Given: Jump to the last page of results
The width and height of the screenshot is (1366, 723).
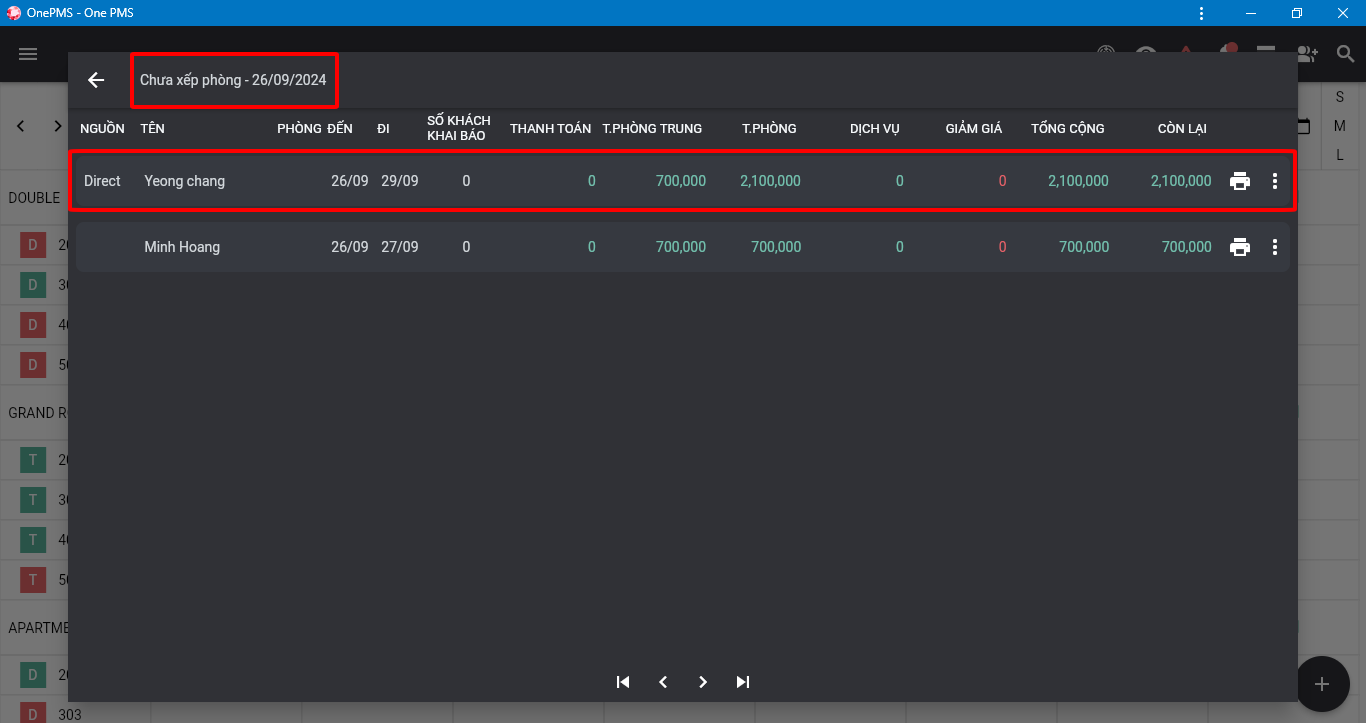Looking at the screenshot, I should (743, 682).
